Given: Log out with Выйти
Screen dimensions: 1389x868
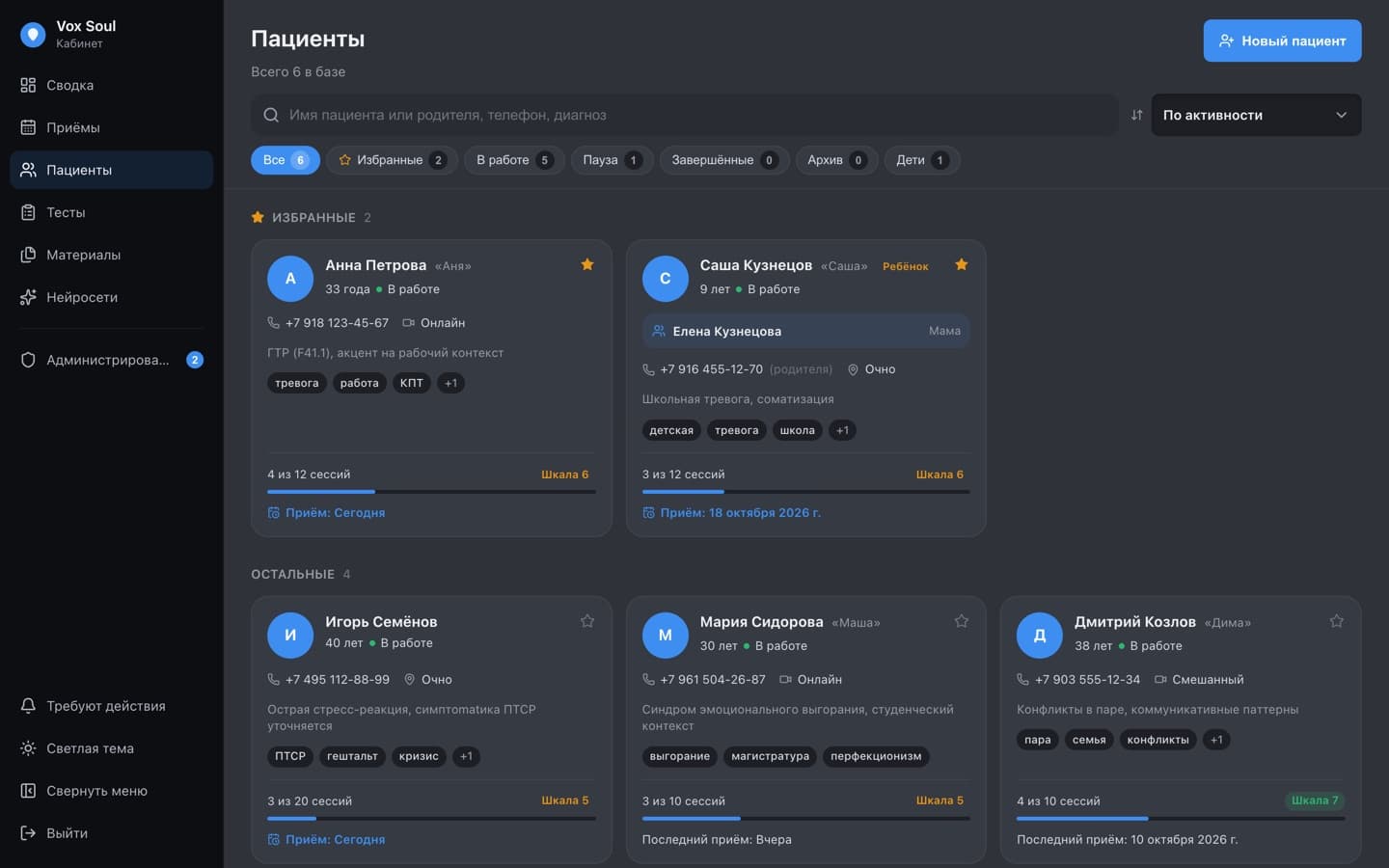Looking at the screenshot, I should tap(111, 833).
